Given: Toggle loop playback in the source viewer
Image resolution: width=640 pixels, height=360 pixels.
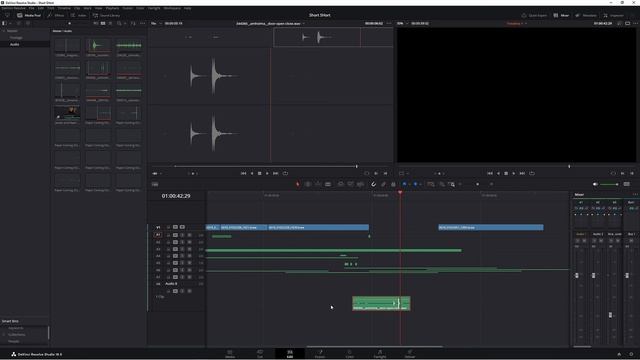Looking at the screenshot, I should [285, 173].
